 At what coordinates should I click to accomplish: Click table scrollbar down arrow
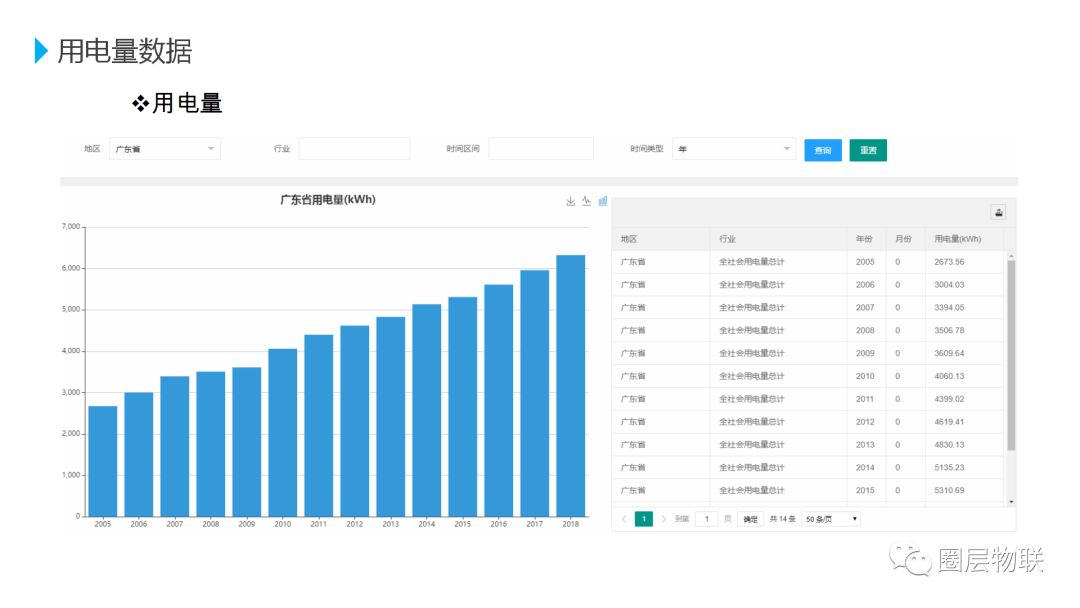coord(1011,502)
